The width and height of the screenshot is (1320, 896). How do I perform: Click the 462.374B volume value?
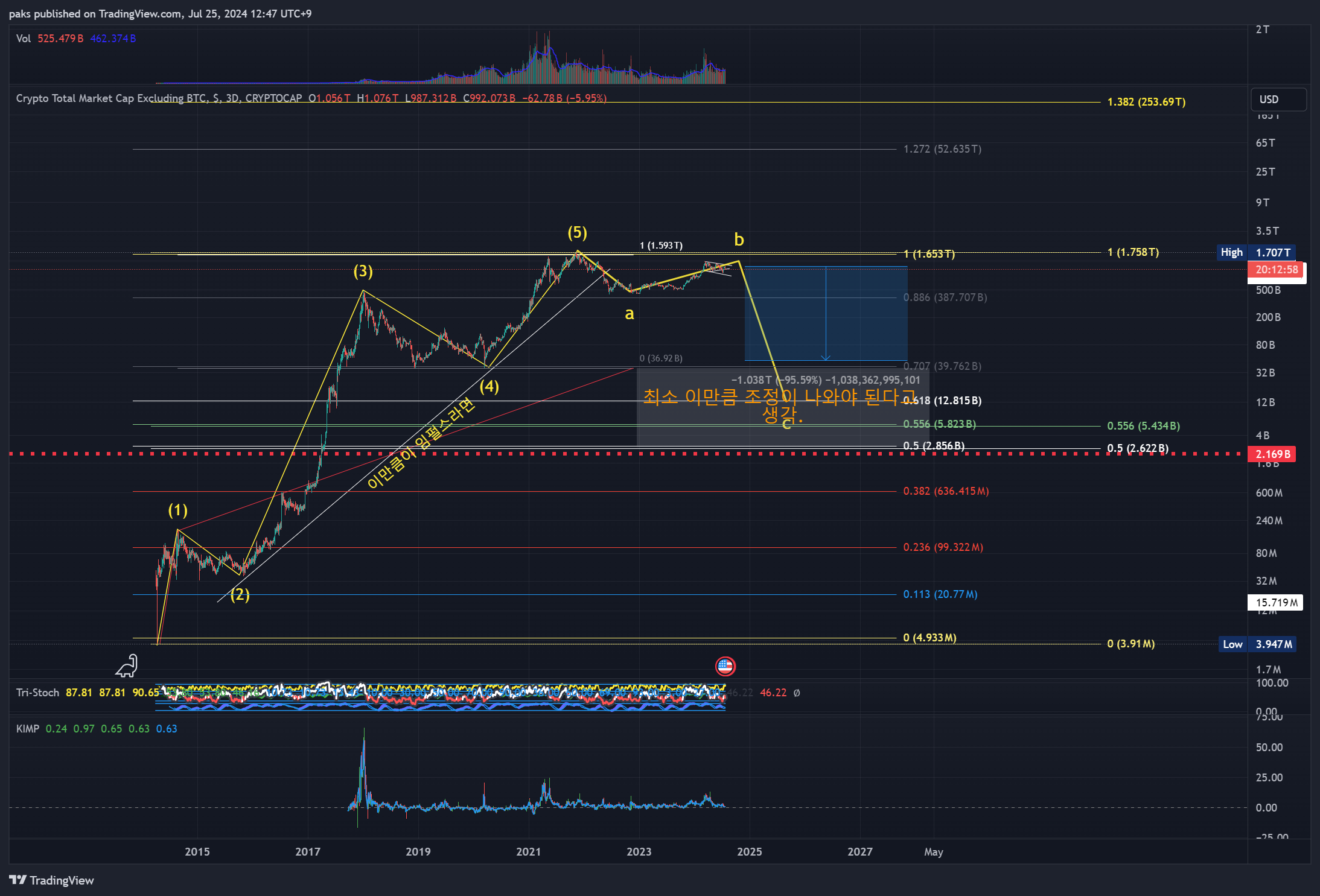113,39
